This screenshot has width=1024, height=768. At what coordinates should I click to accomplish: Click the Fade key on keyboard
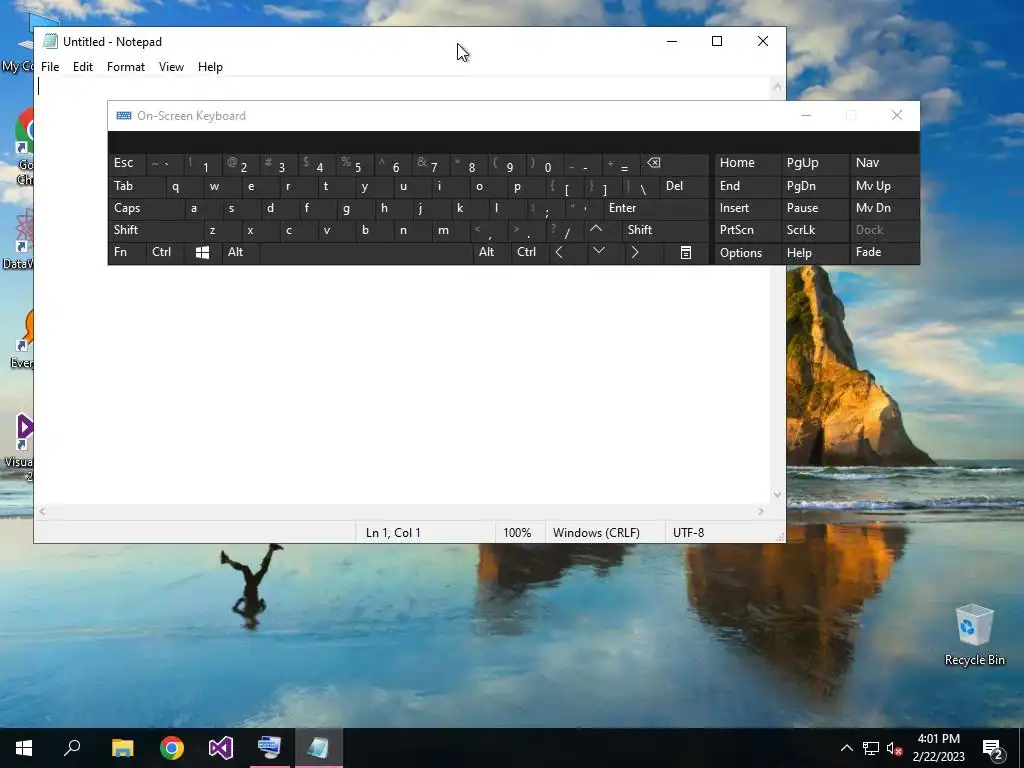(884, 253)
